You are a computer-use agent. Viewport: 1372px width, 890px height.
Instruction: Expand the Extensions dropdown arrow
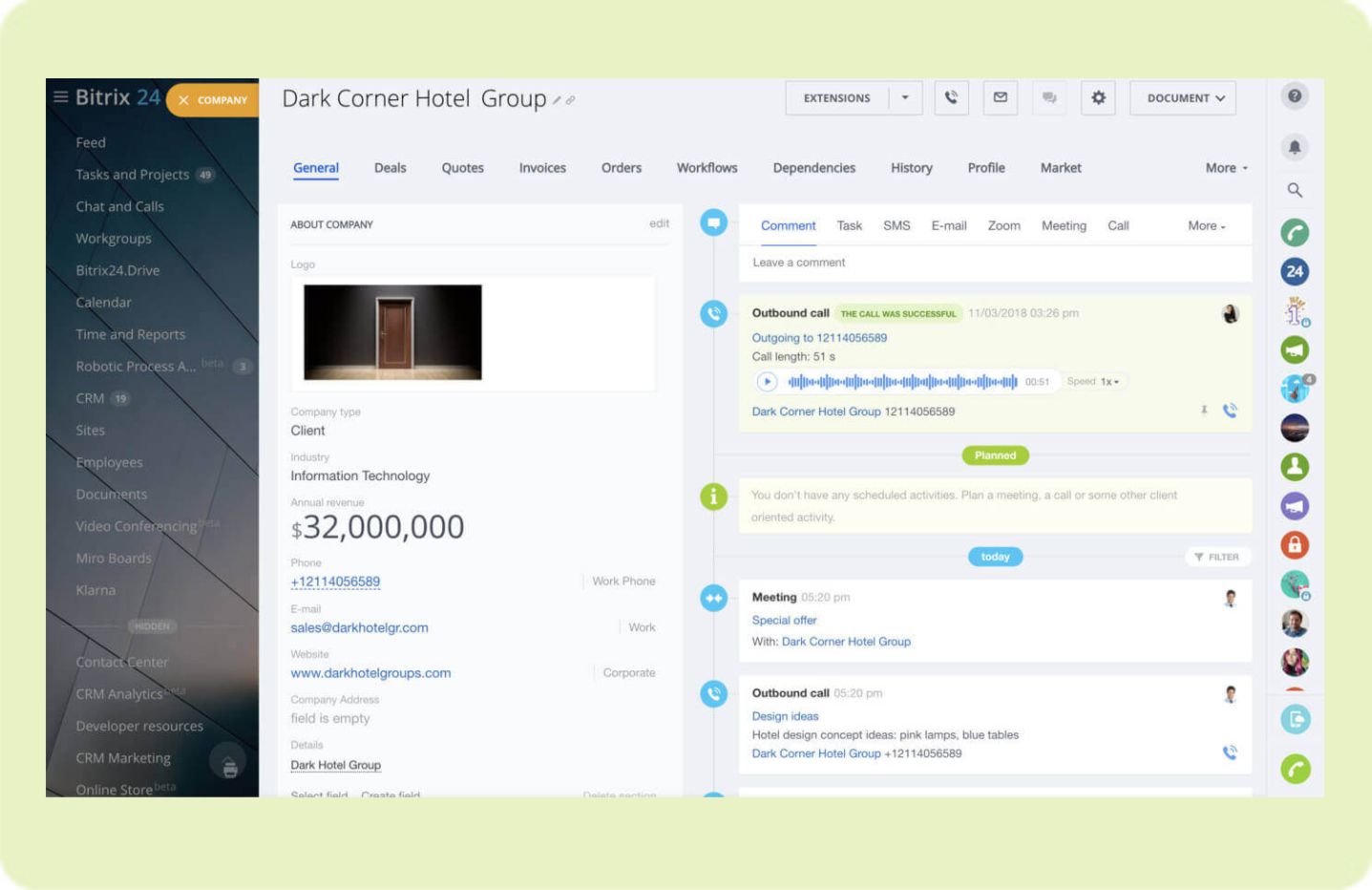905,97
